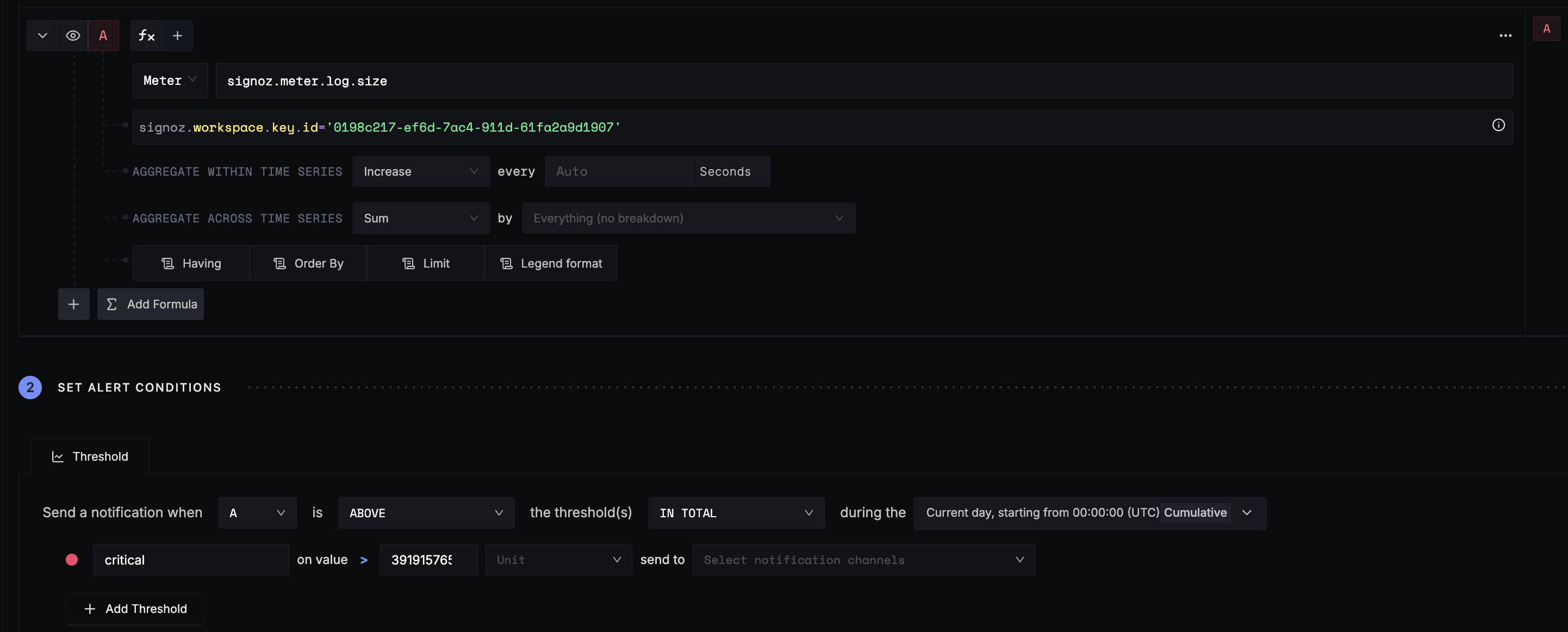
Task: Toggle visibility of query A with the eye icon
Action: coord(72,35)
